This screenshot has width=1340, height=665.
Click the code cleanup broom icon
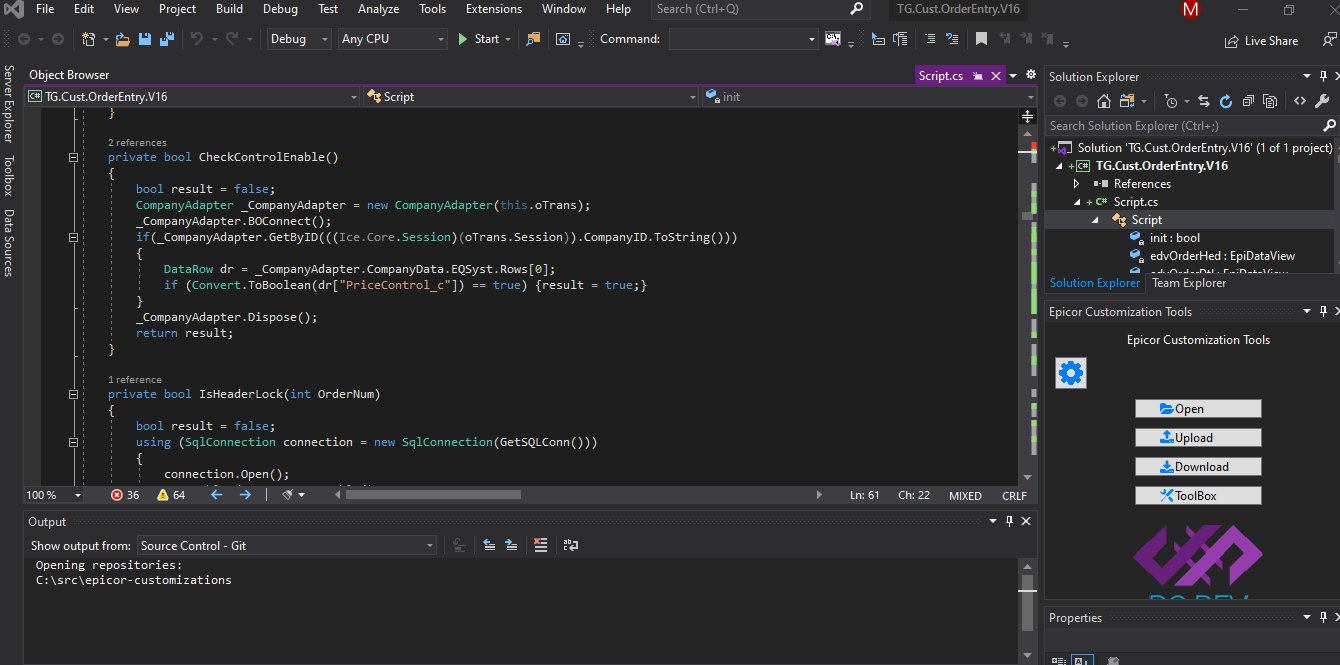pyautogui.click(x=288, y=495)
